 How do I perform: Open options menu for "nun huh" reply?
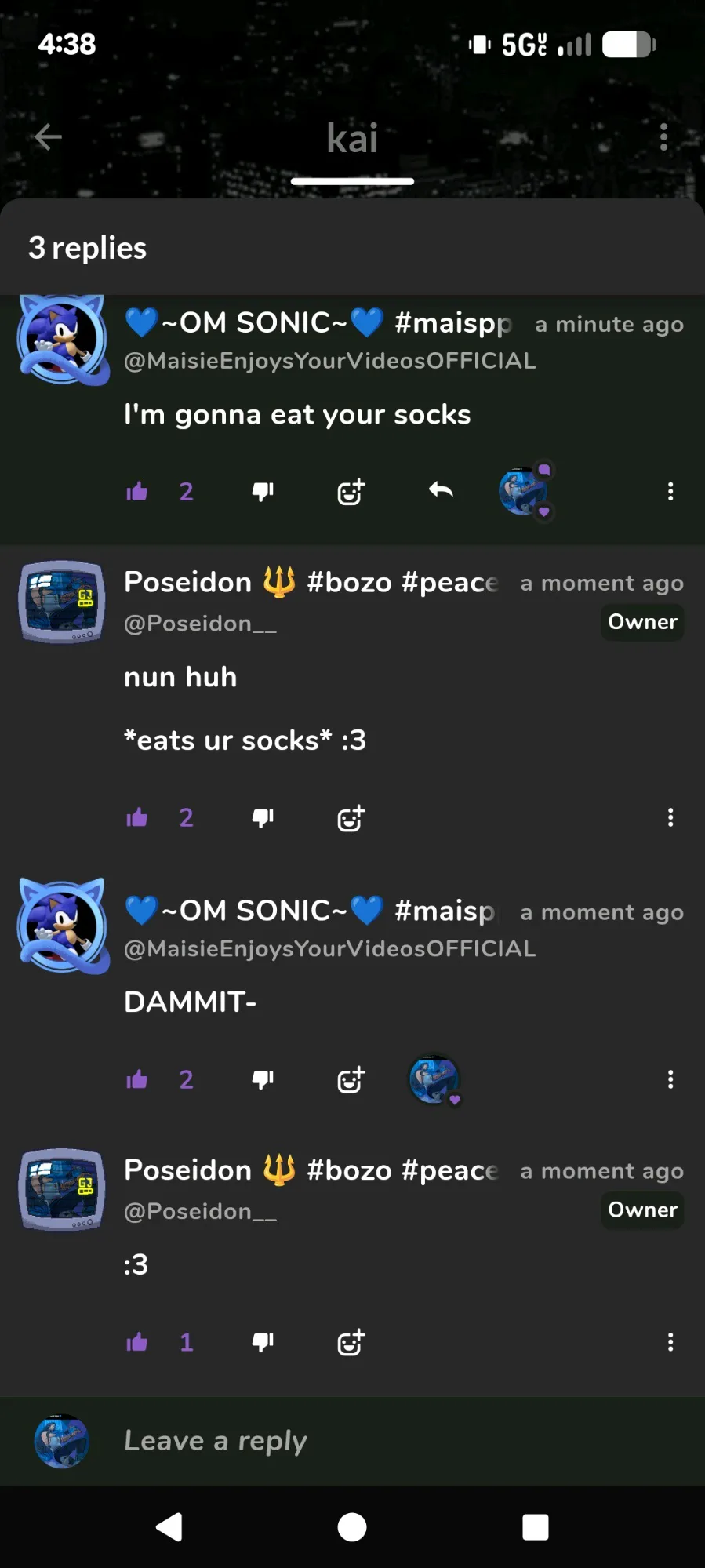(670, 818)
